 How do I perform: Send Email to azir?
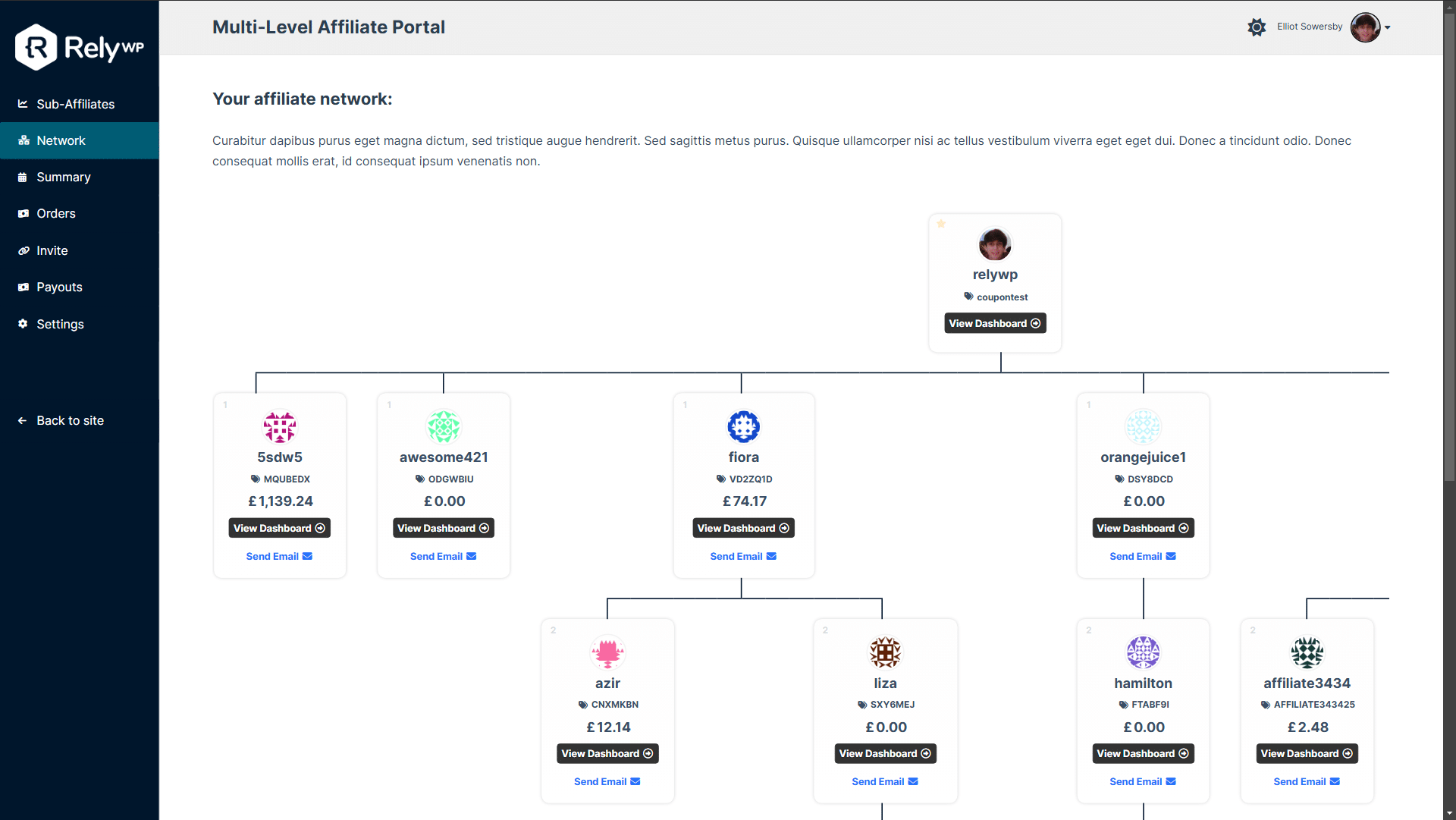click(x=607, y=781)
